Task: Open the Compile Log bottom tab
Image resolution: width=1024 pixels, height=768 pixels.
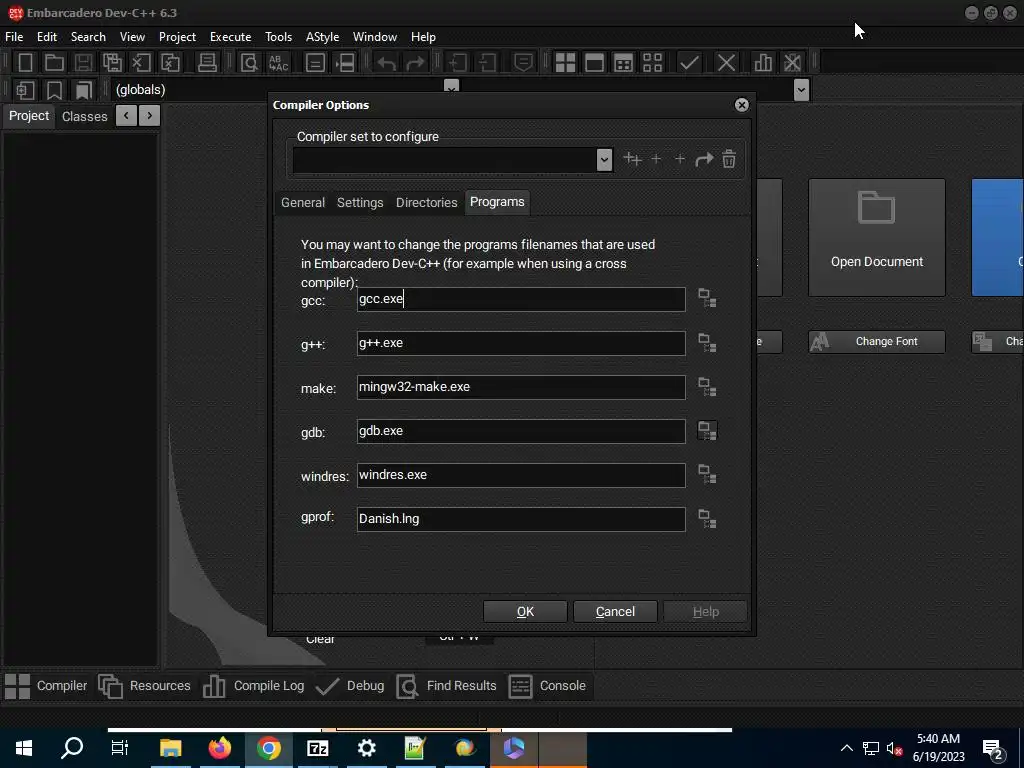Action: point(253,686)
